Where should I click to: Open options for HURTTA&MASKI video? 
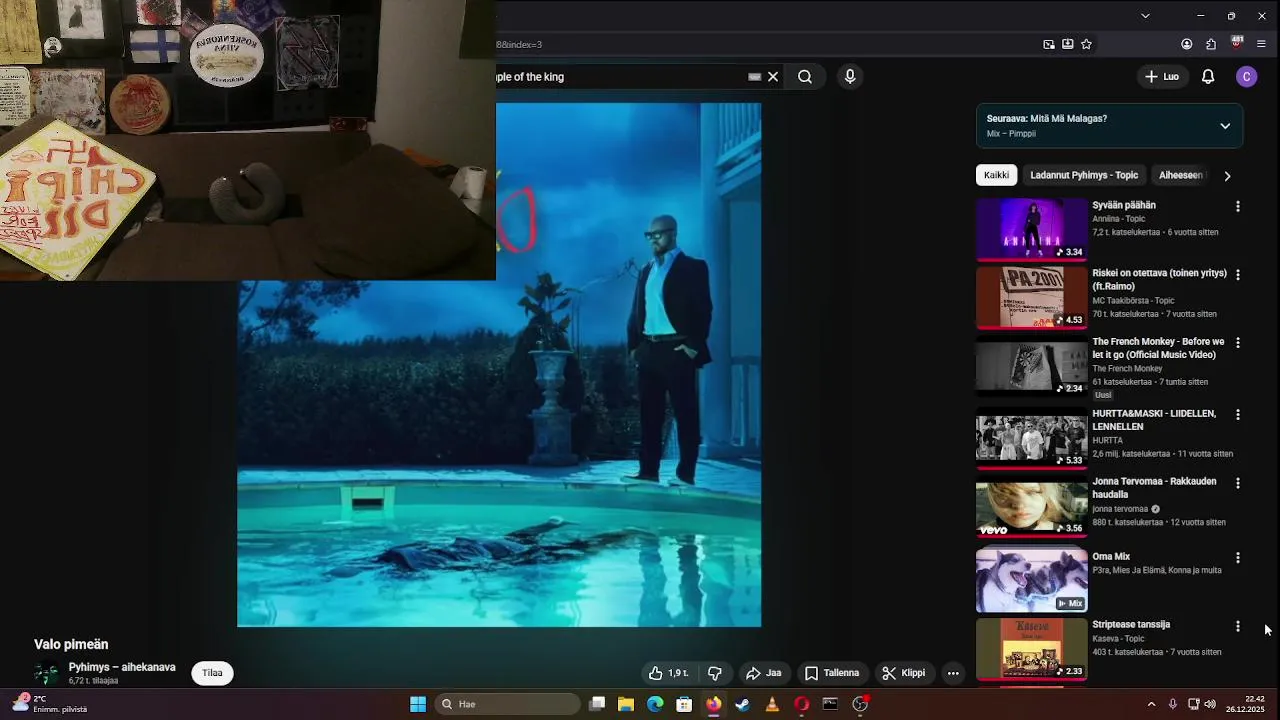click(x=1238, y=415)
